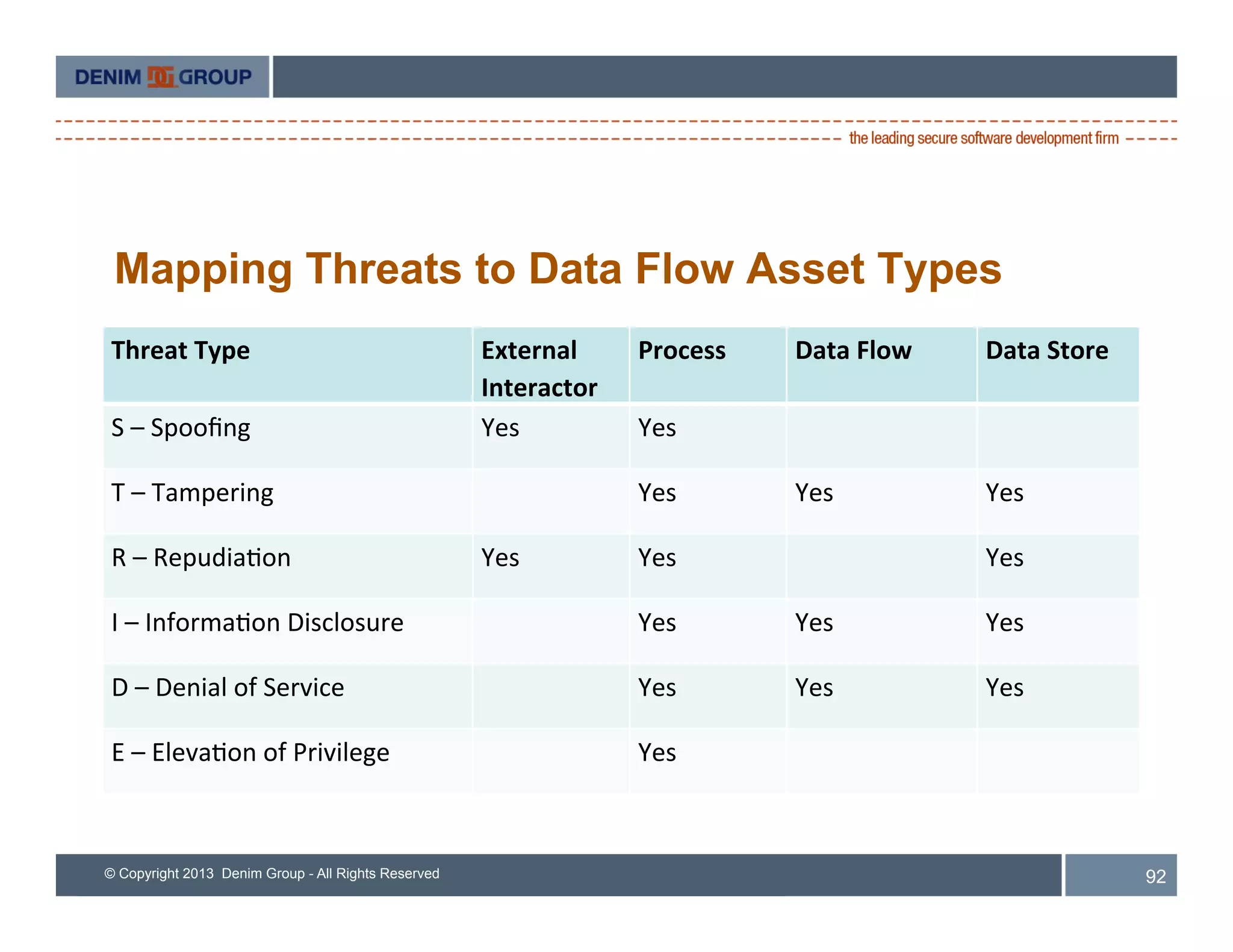Click the Data Store column header
The image size is (1233, 952).
click(x=1046, y=351)
